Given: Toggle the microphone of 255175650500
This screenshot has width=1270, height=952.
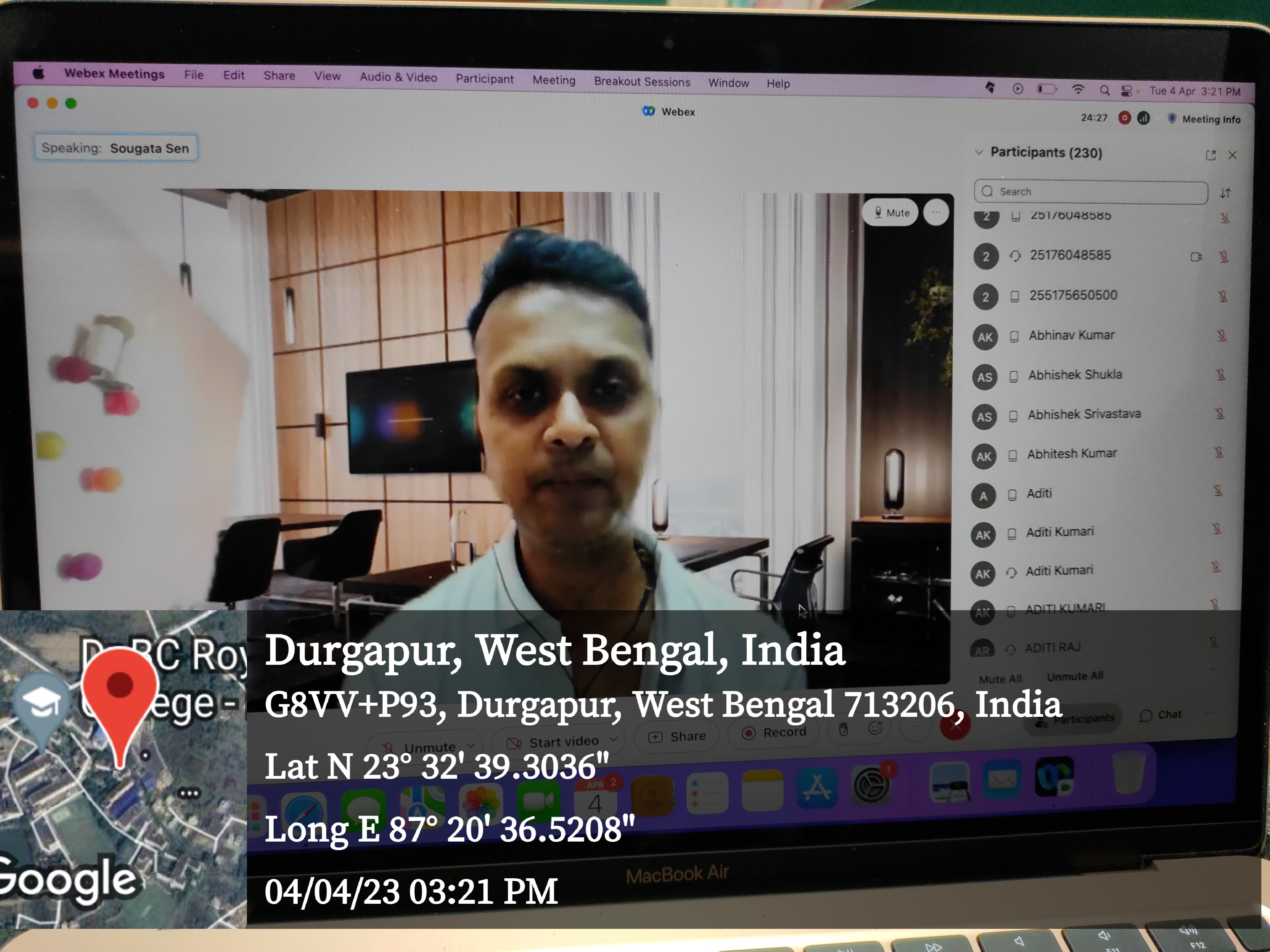Looking at the screenshot, I should pyautogui.click(x=1222, y=297).
